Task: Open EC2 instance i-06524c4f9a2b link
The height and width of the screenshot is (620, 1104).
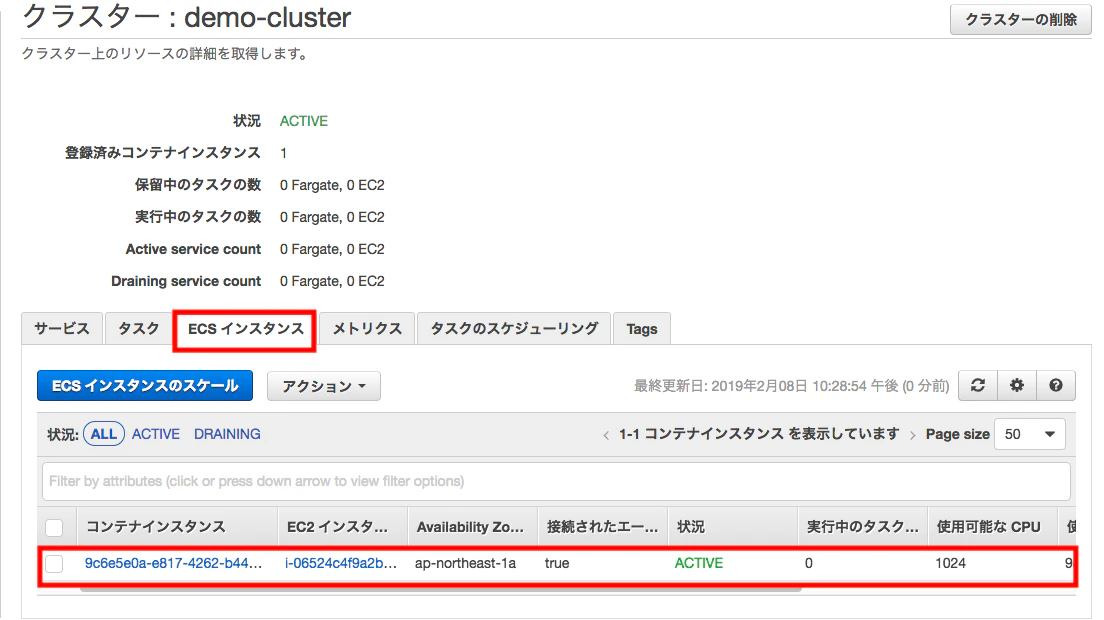Action: pyautogui.click(x=341, y=563)
